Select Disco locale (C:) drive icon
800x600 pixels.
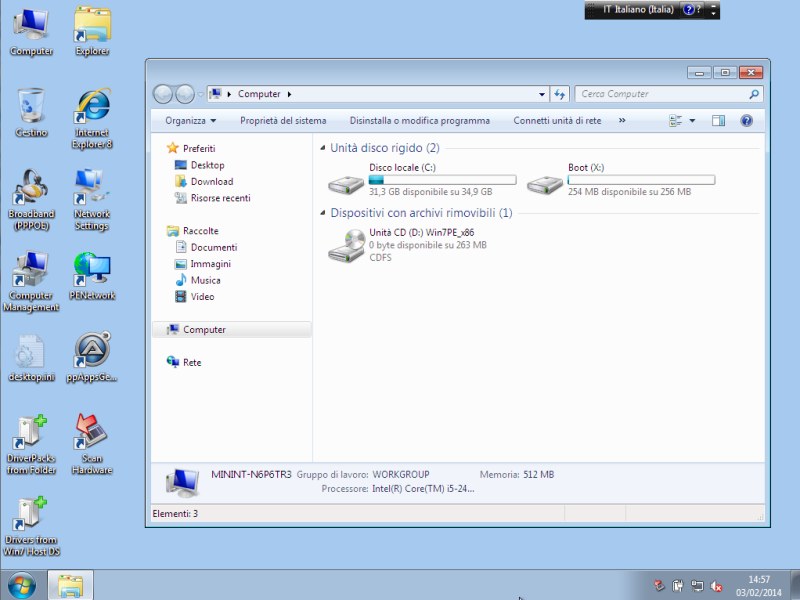click(346, 184)
